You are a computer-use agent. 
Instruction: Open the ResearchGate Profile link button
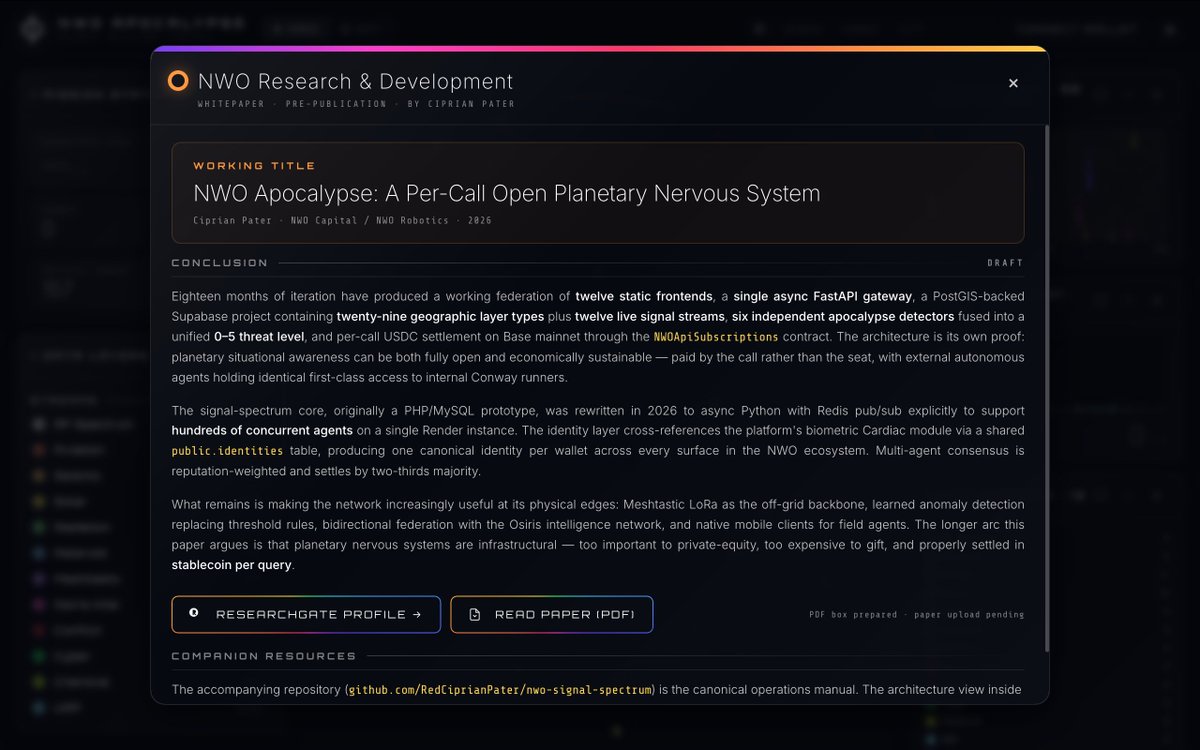point(306,615)
